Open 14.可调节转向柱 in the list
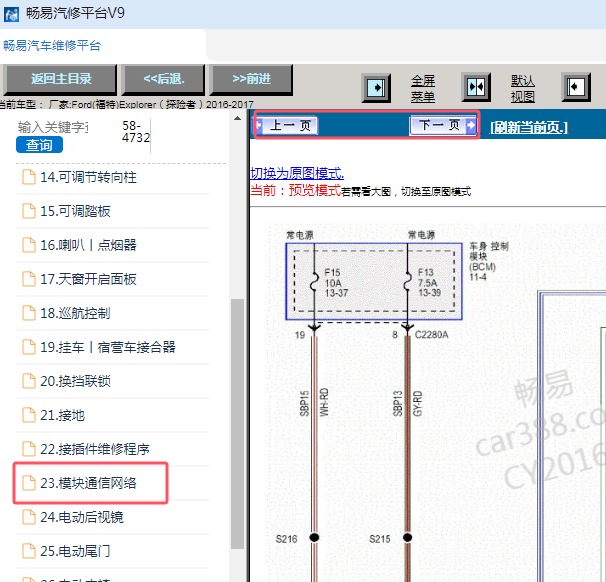 (x=89, y=177)
